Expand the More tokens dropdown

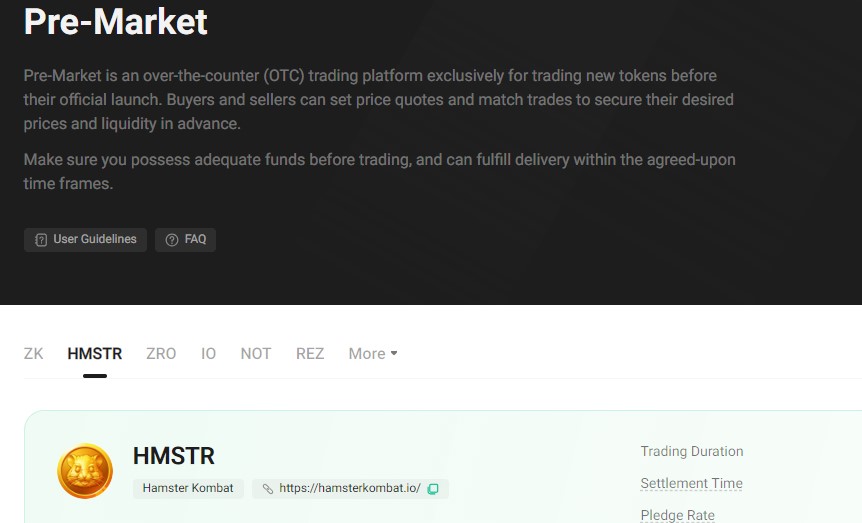tap(373, 354)
